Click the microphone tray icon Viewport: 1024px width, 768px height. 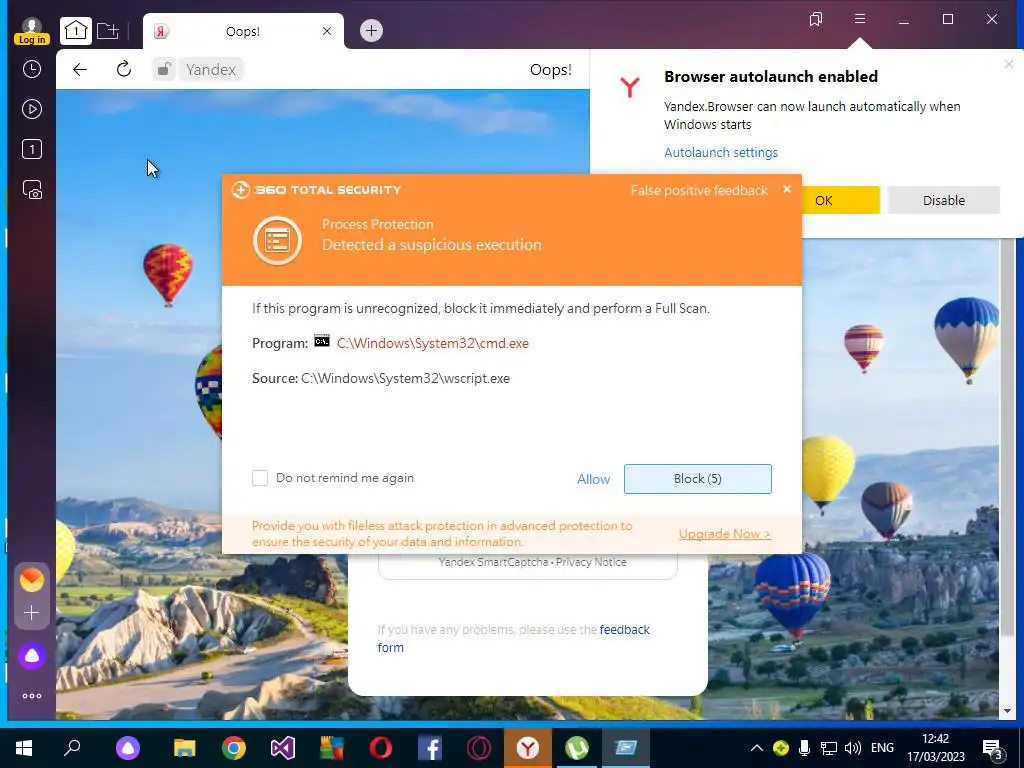click(805, 748)
